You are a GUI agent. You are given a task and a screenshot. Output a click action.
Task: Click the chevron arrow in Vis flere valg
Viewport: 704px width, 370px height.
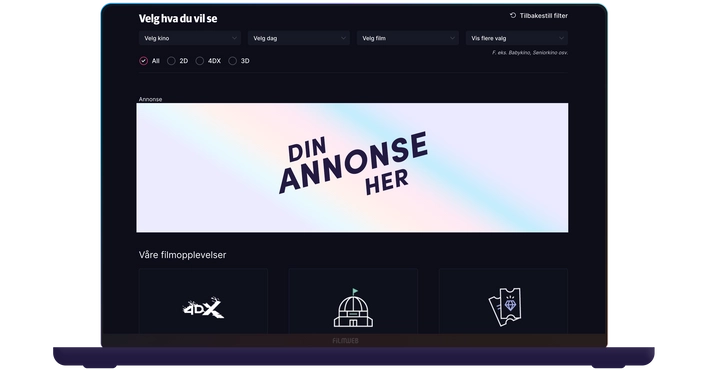(561, 38)
